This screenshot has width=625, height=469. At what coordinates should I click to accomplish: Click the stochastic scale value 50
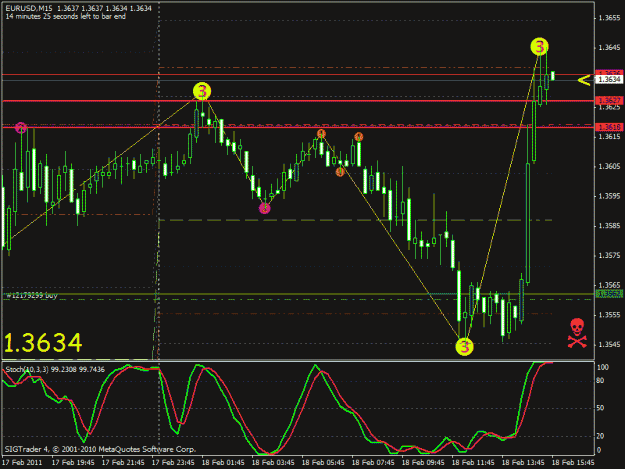pyautogui.click(x=601, y=408)
